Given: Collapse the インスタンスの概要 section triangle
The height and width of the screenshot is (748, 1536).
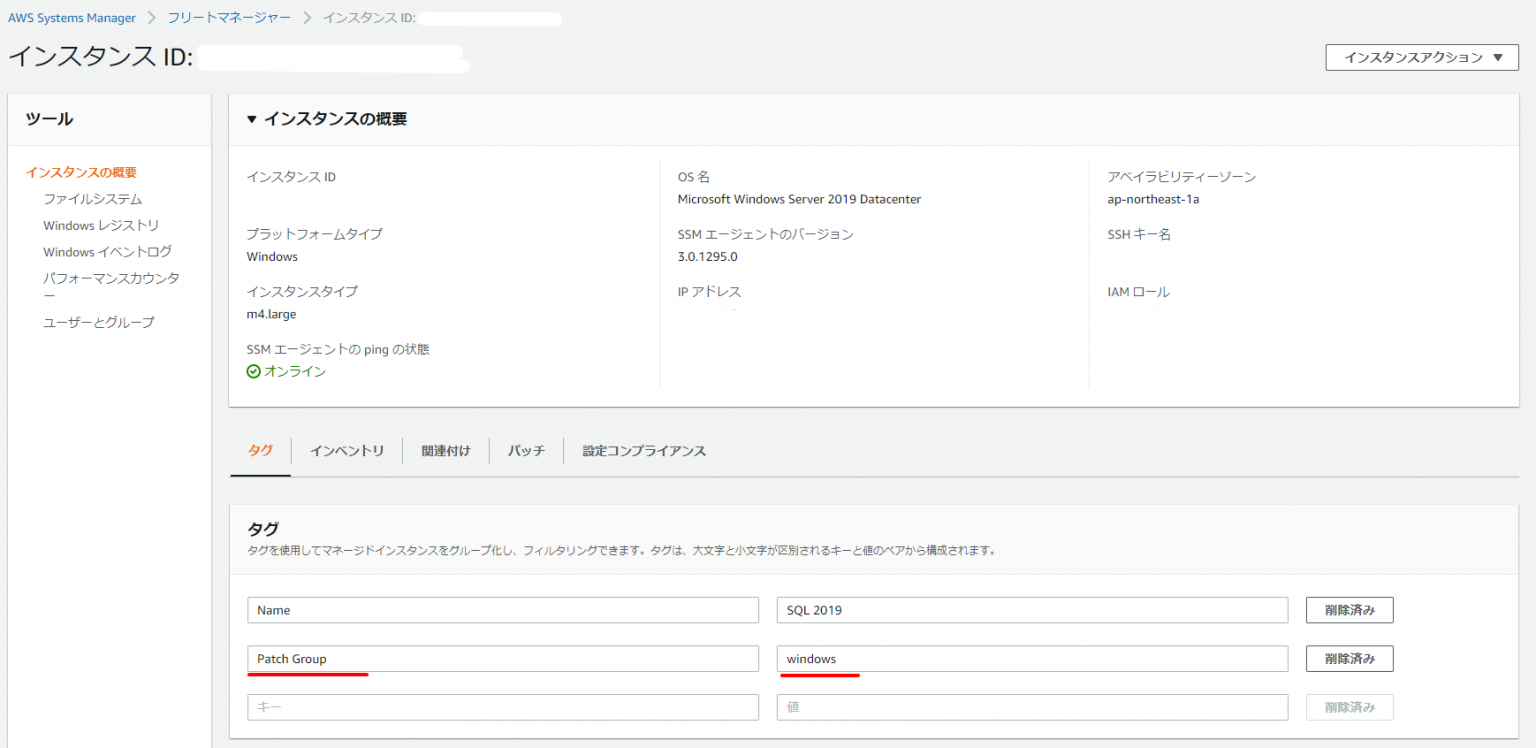Looking at the screenshot, I should click(x=252, y=119).
